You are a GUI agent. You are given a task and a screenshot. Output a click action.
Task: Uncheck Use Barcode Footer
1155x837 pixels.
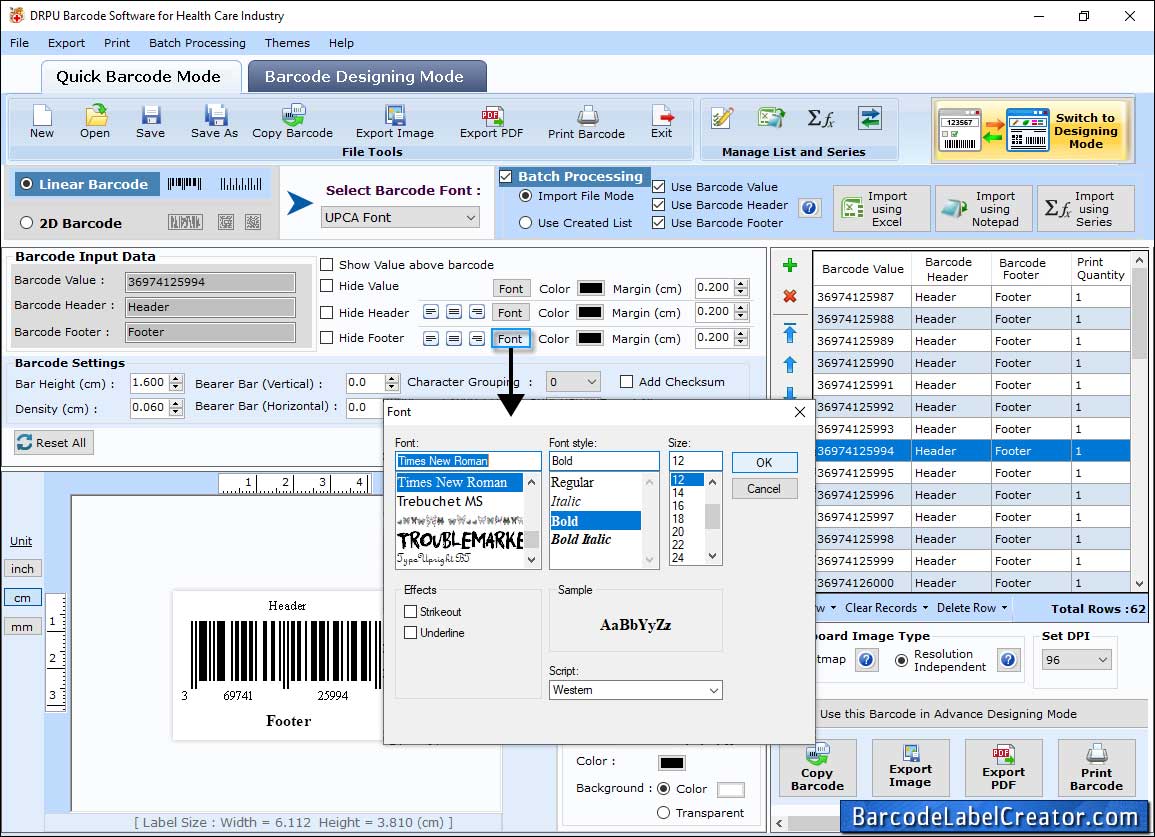[x=659, y=223]
